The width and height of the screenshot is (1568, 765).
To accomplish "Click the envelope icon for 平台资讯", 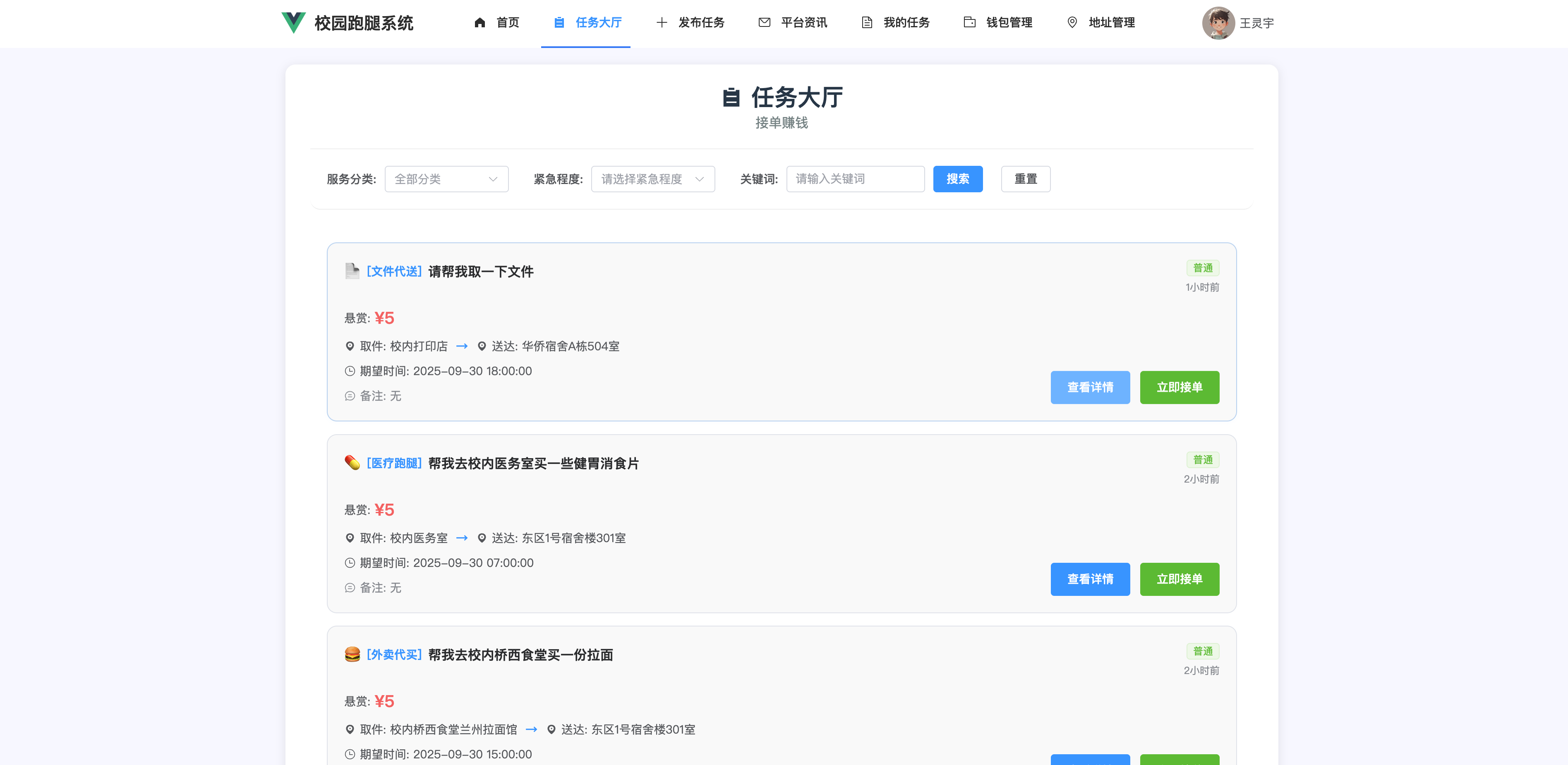I will [x=764, y=22].
